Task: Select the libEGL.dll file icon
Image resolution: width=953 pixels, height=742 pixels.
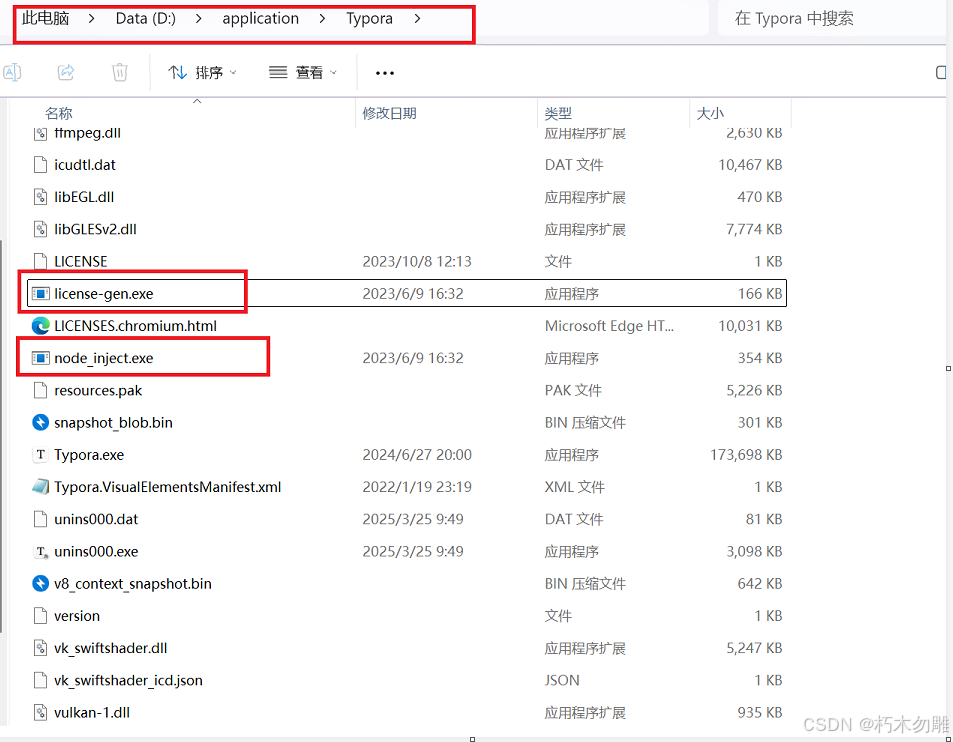Action: pos(40,197)
